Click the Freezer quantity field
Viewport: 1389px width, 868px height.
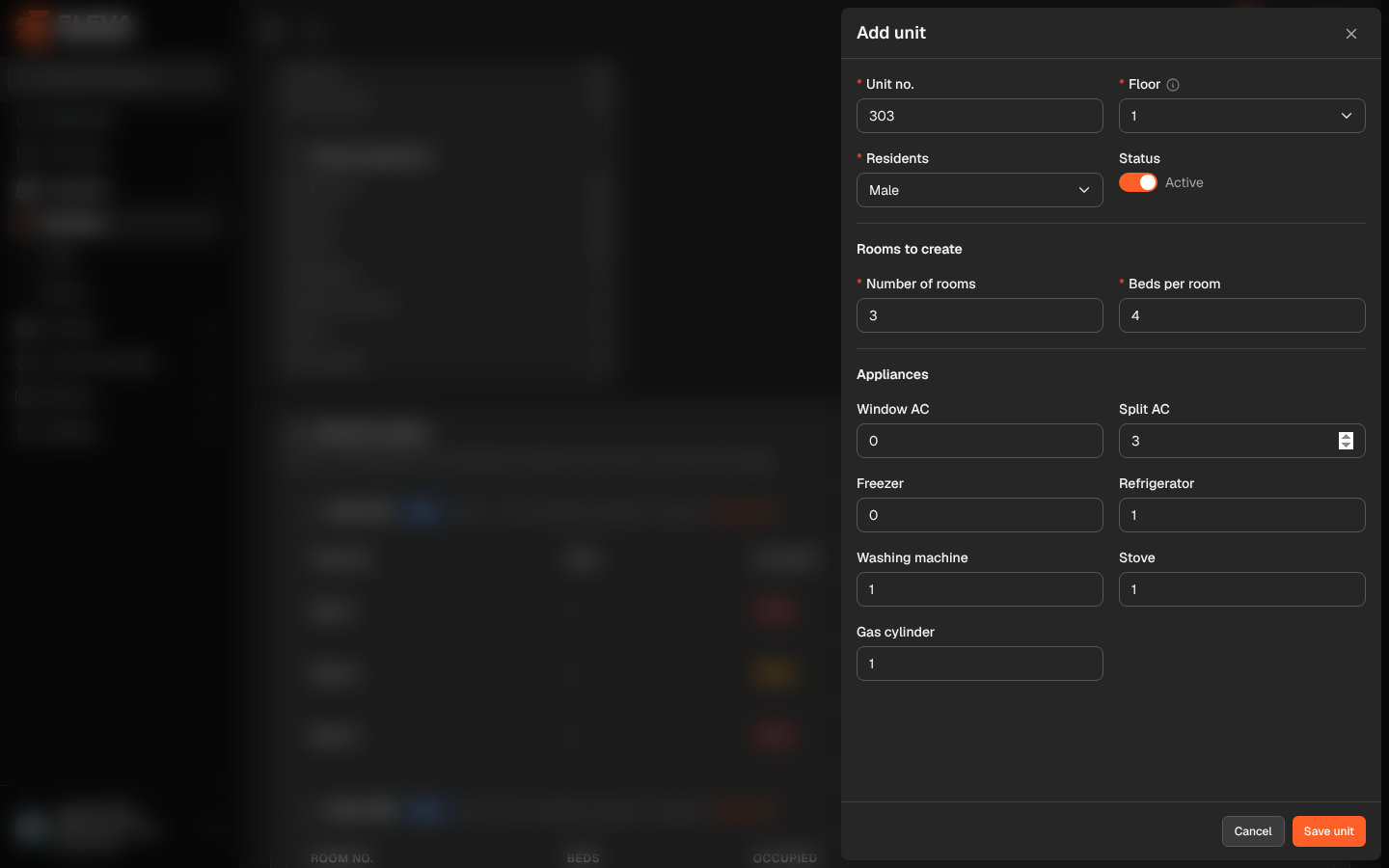(979, 515)
